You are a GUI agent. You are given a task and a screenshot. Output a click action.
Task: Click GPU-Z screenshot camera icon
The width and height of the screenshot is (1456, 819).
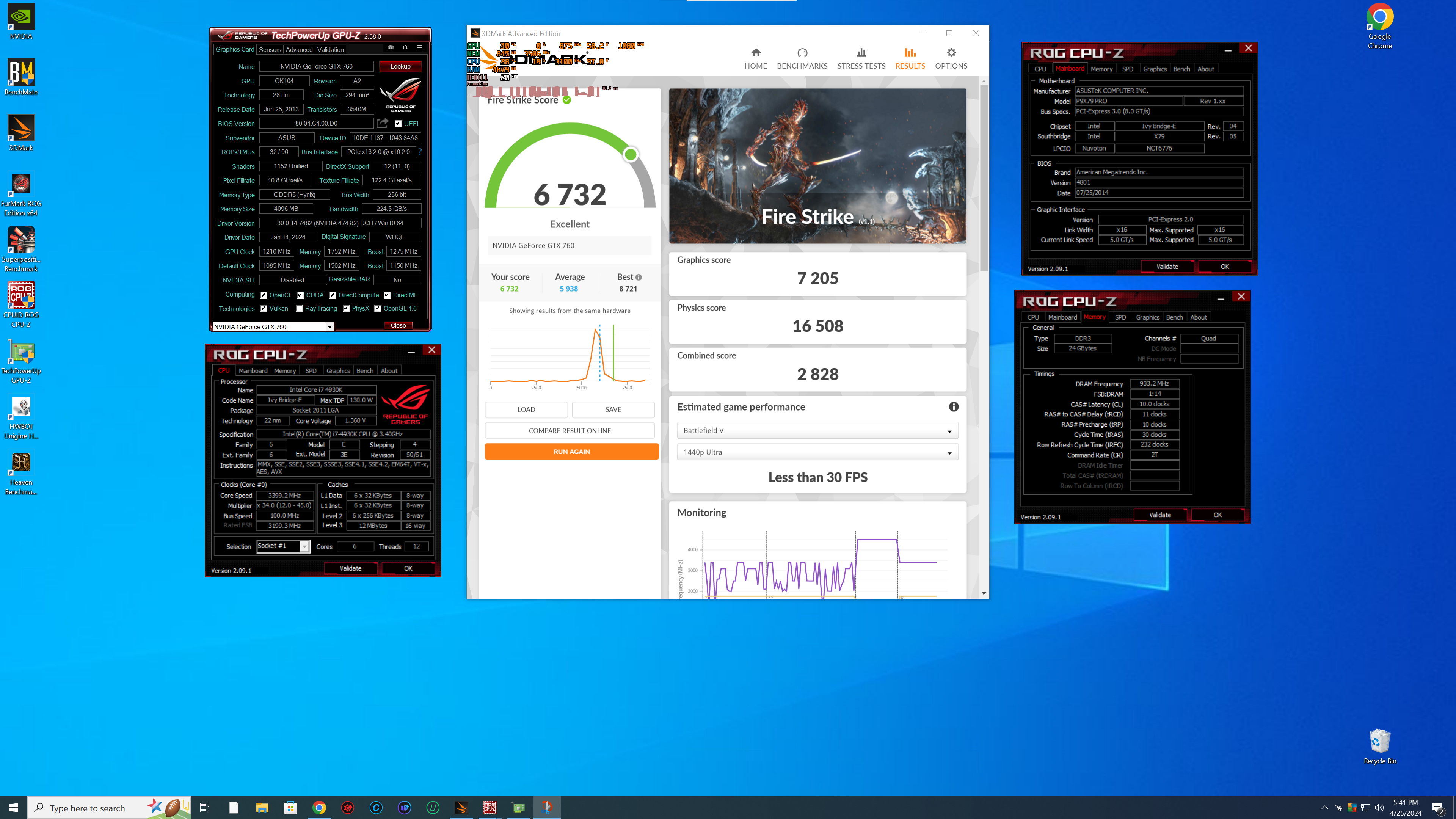(390, 48)
